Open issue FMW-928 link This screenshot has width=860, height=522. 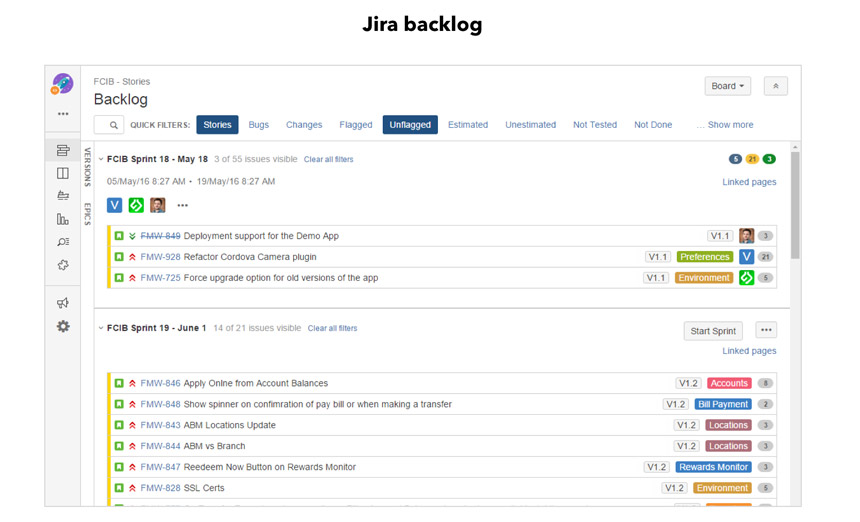[x=160, y=257]
